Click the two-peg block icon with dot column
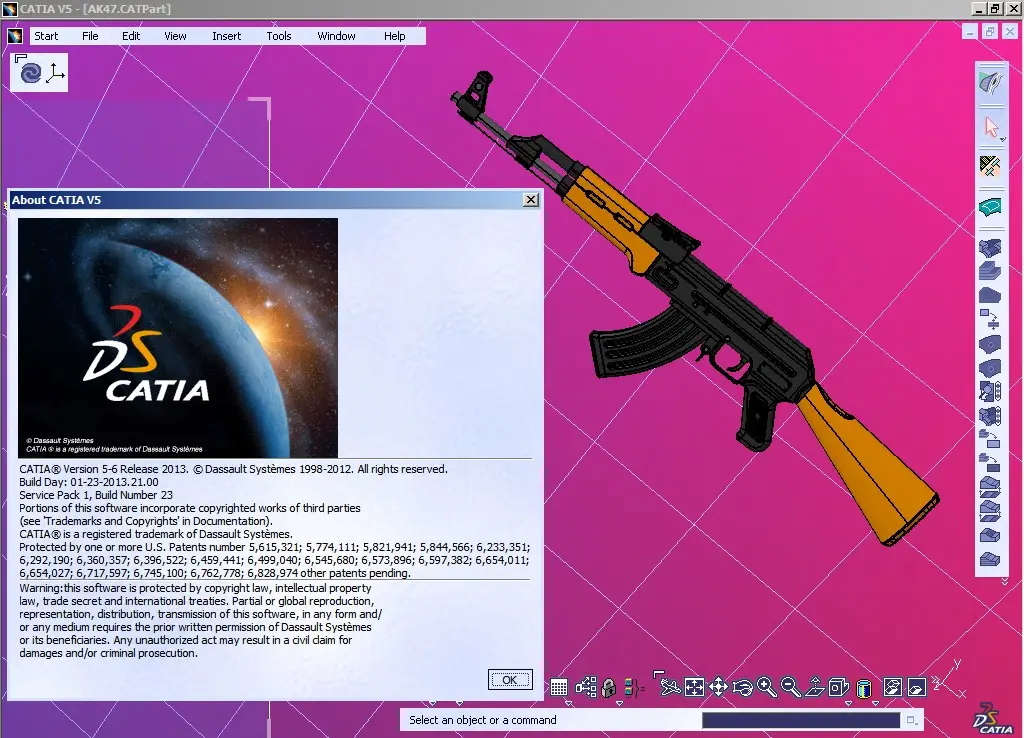Screen dimensions: 1024x738 [x=990, y=415]
